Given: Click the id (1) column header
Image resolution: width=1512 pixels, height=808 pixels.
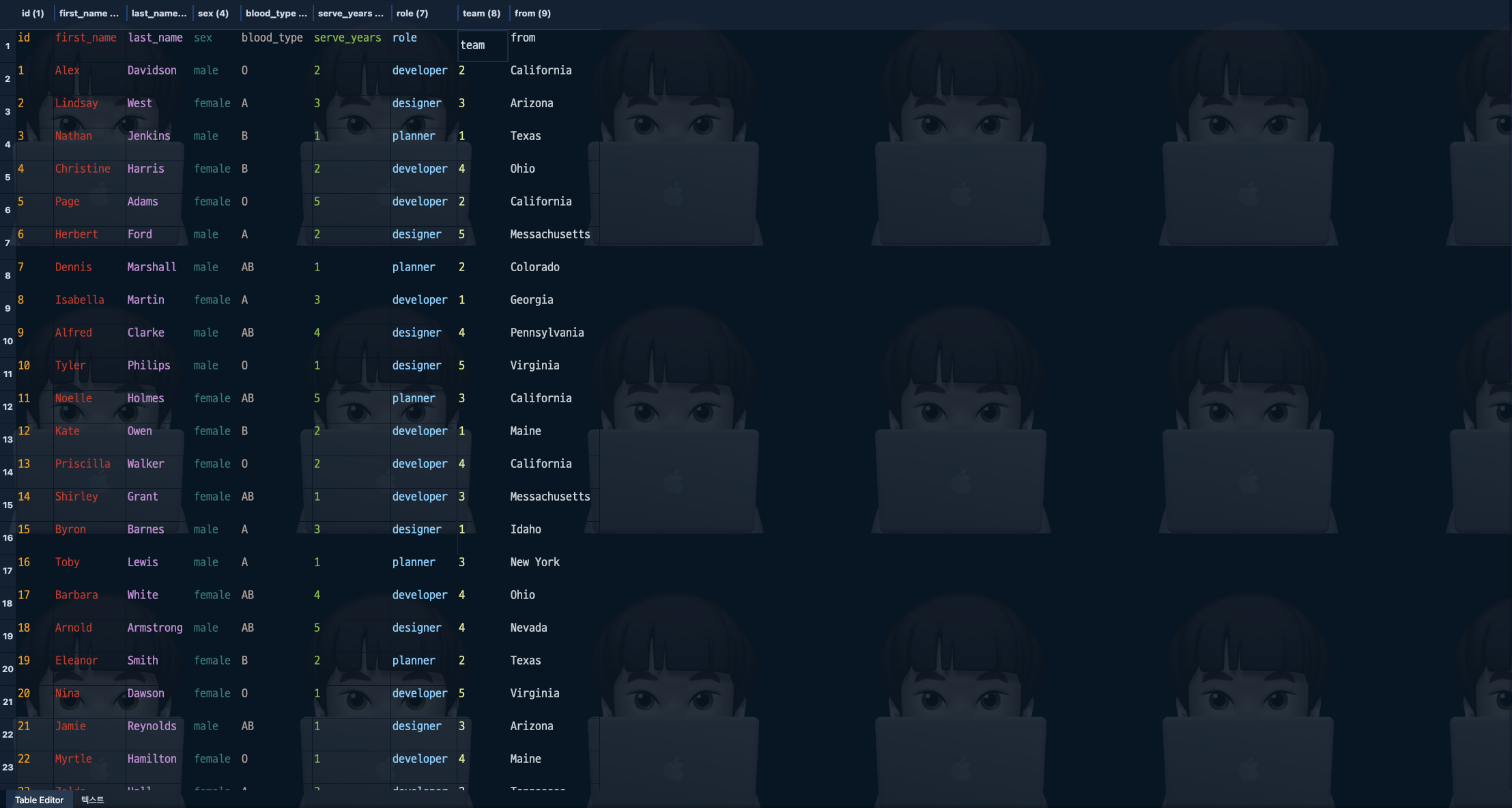Looking at the screenshot, I should point(32,13).
